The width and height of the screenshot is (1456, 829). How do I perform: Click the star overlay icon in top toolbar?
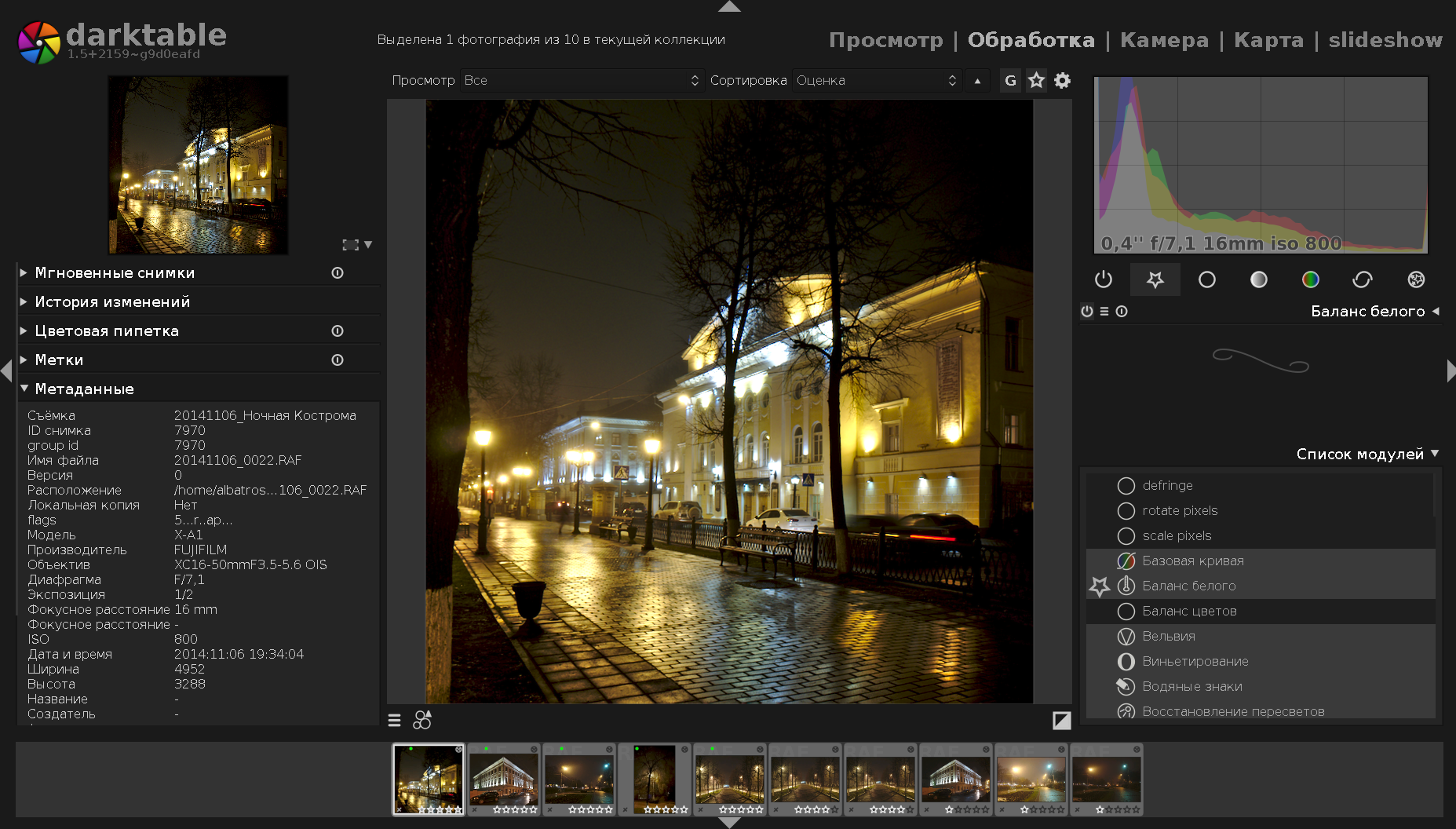[x=1036, y=80]
